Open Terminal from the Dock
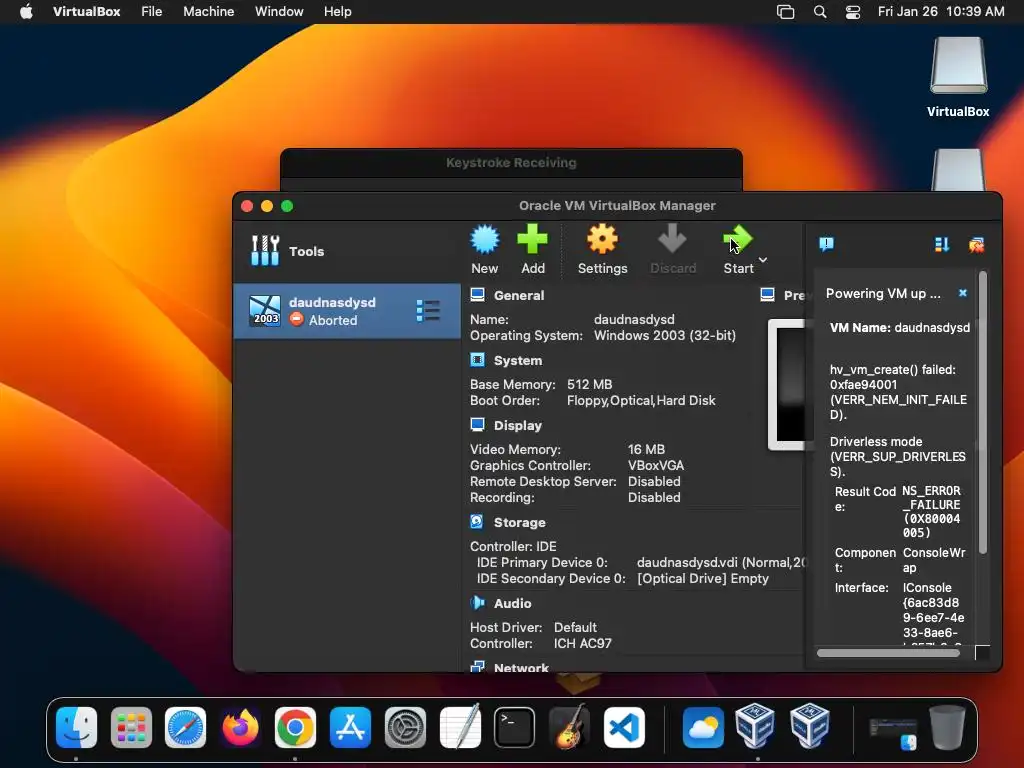The width and height of the screenshot is (1024, 768). coord(515,727)
